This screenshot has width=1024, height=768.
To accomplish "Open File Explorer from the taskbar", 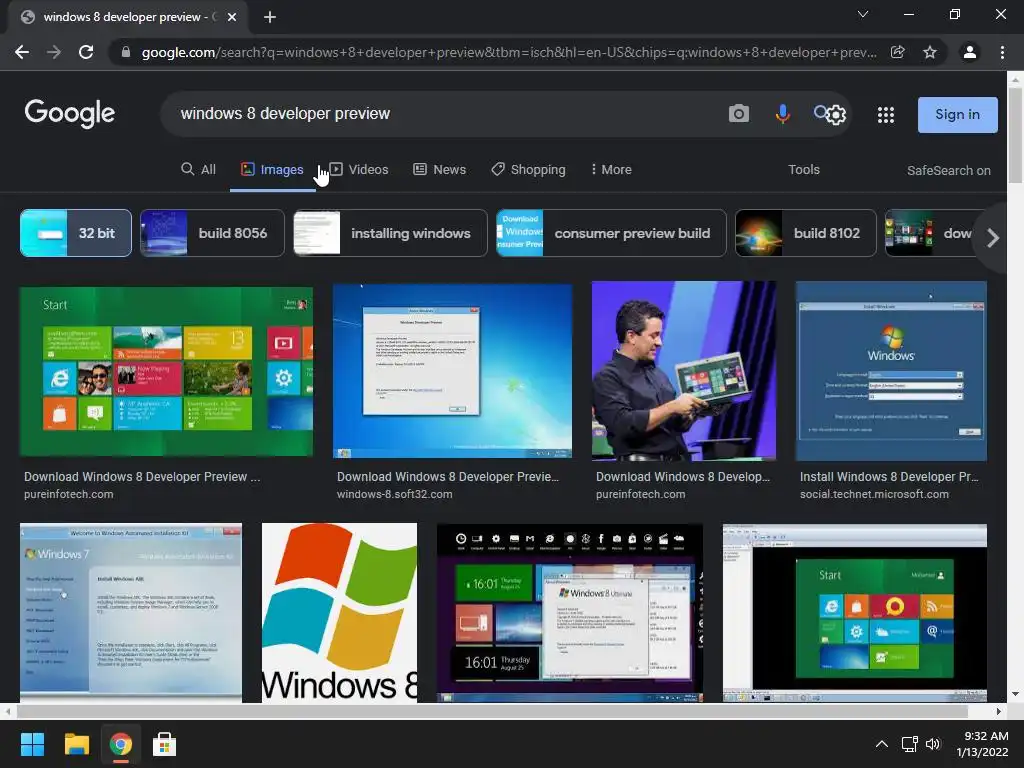I will tap(76, 744).
